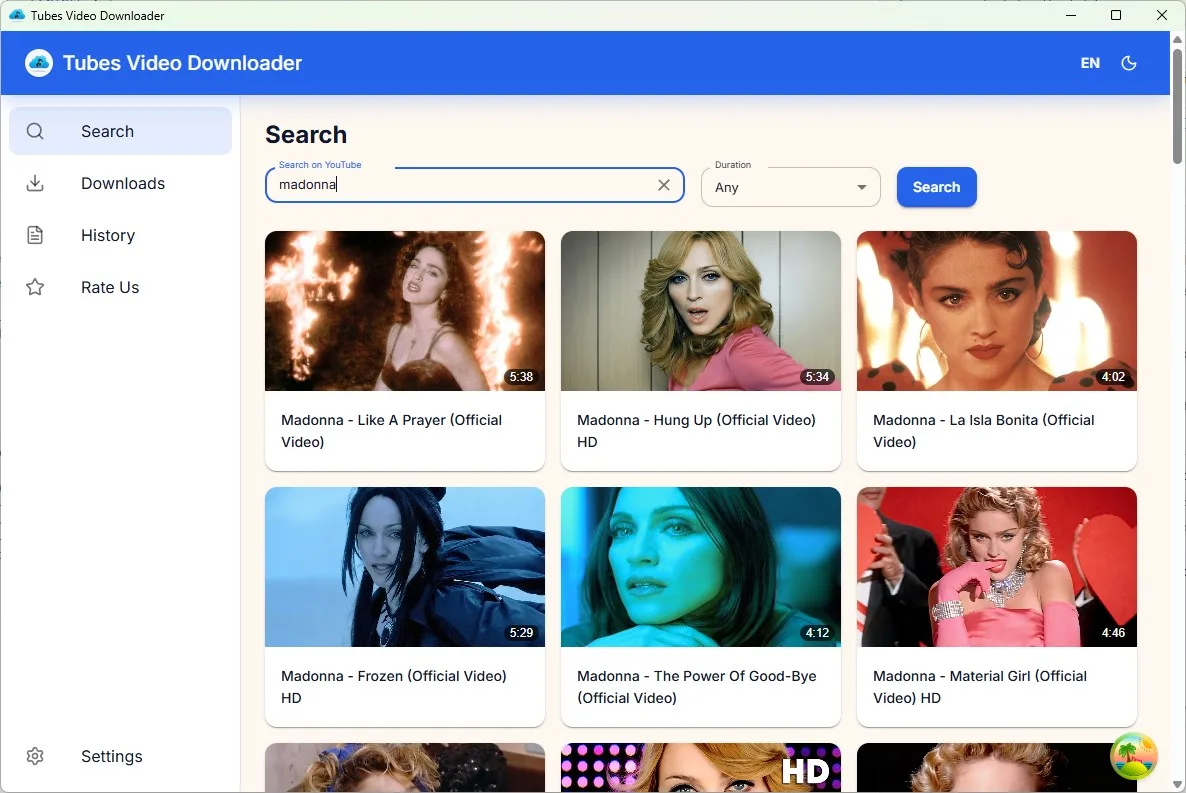The width and height of the screenshot is (1186, 793).
Task: Click the 'Tubes Video Downloader' header title
Action: click(x=182, y=63)
